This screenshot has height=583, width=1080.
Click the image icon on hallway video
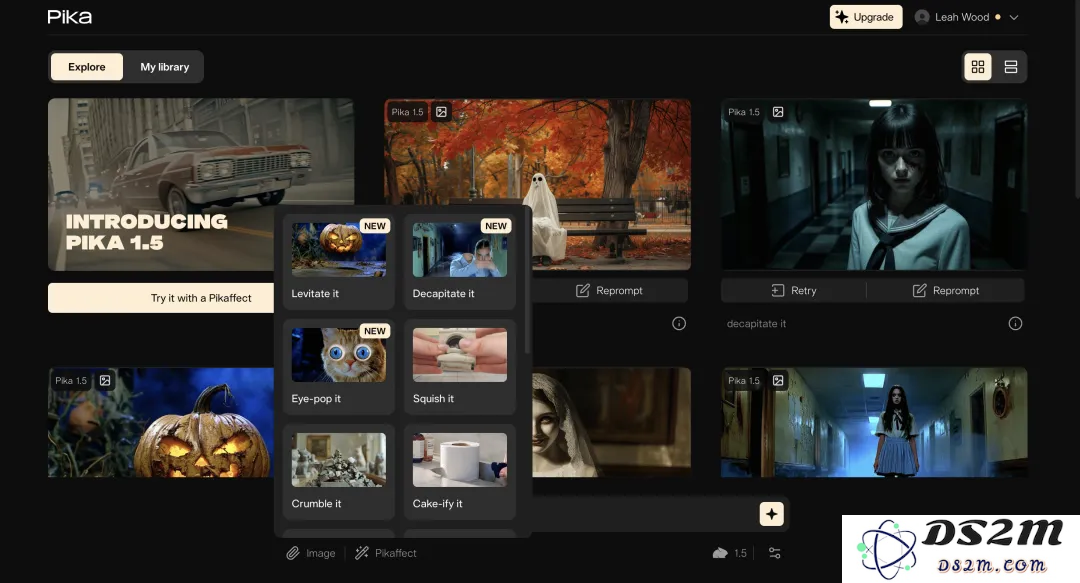778,380
